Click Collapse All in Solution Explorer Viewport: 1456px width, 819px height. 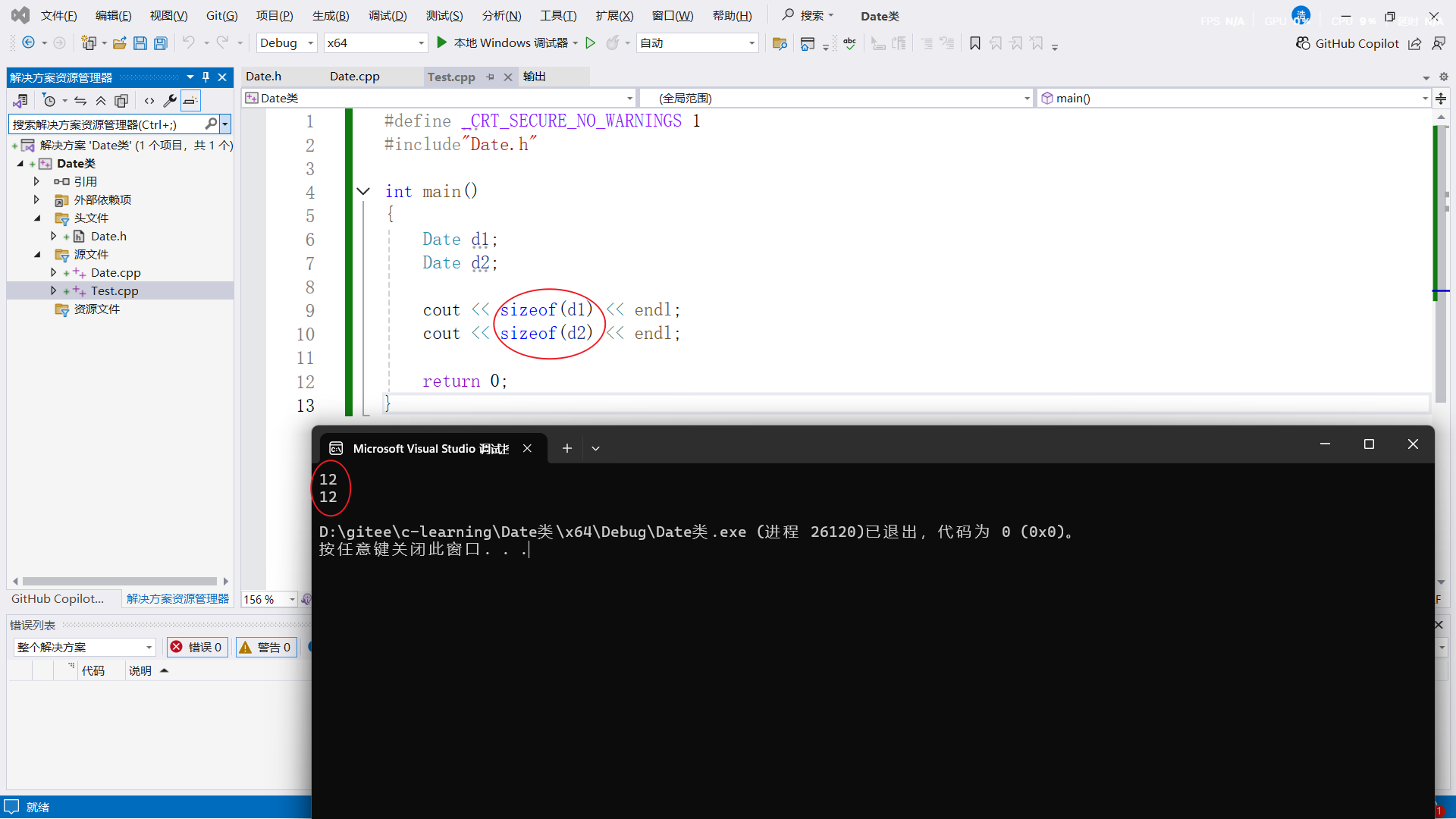coord(101,101)
